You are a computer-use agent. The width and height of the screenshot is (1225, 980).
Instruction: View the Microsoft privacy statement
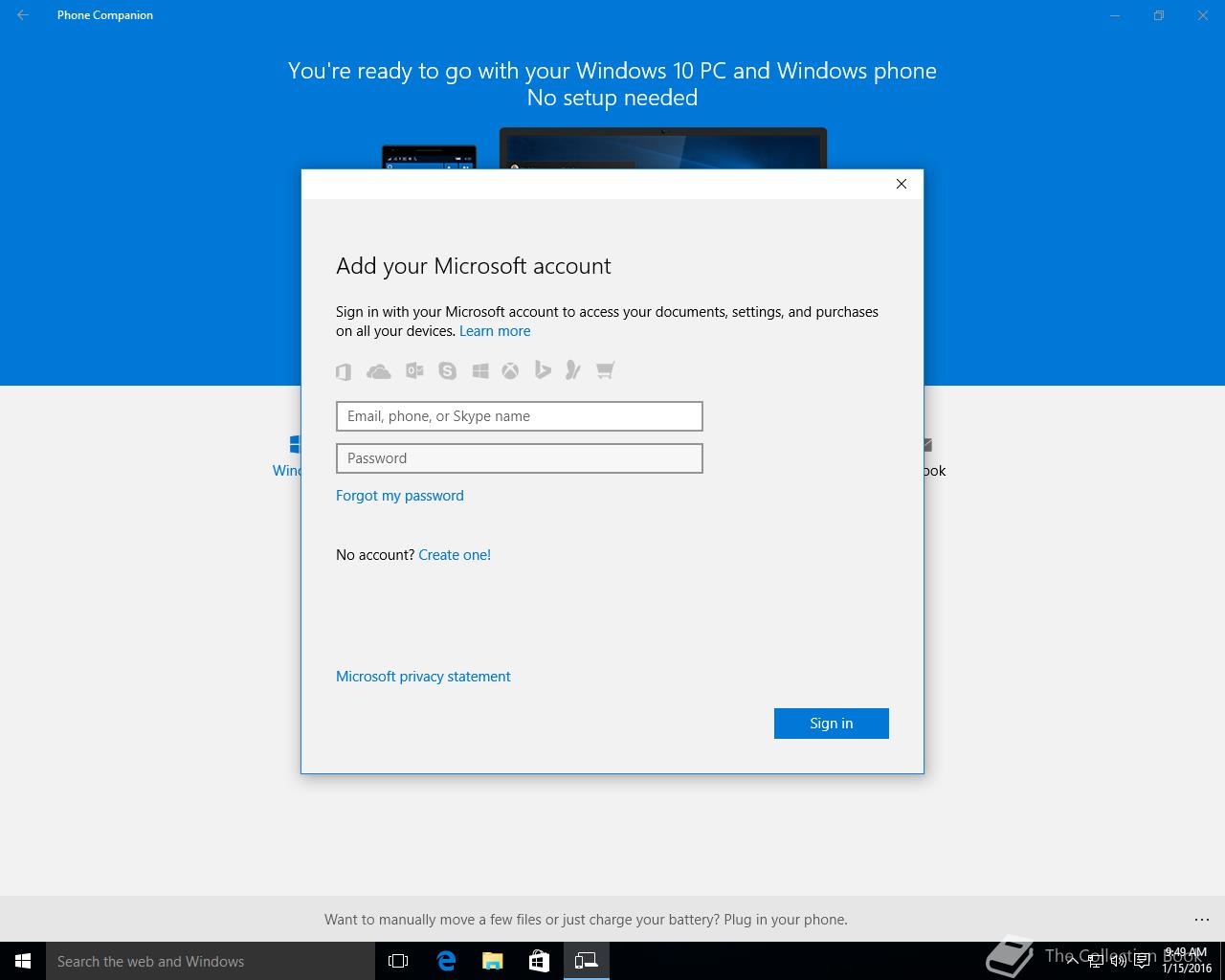(x=423, y=677)
